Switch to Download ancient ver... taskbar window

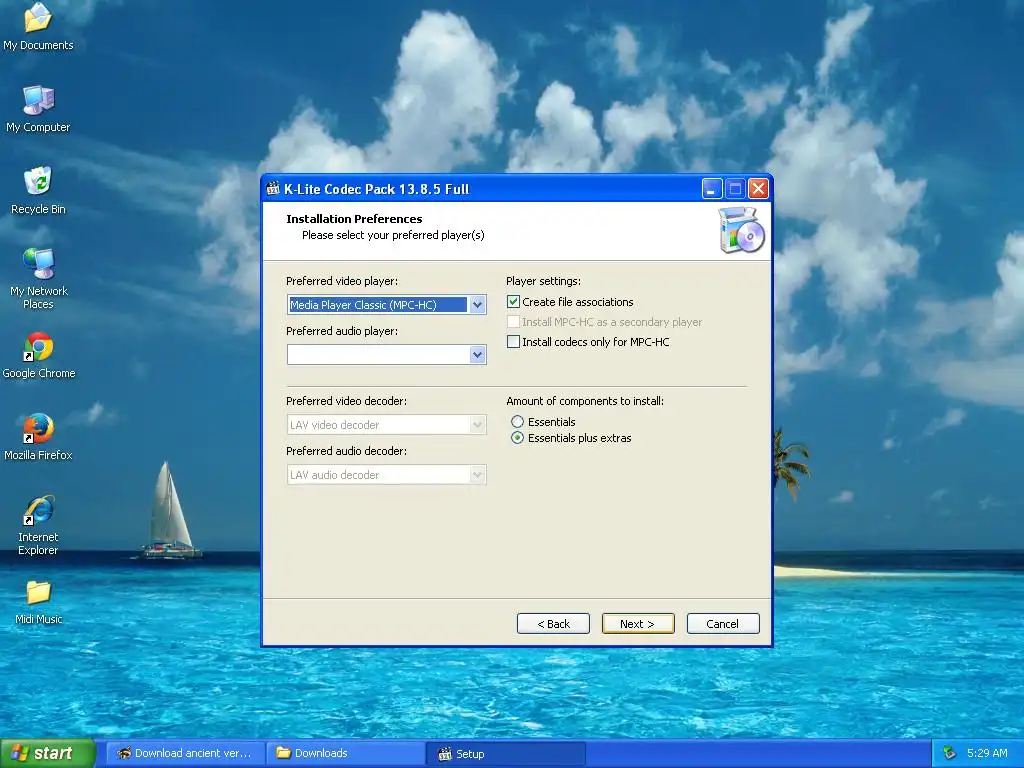coord(185,753)
